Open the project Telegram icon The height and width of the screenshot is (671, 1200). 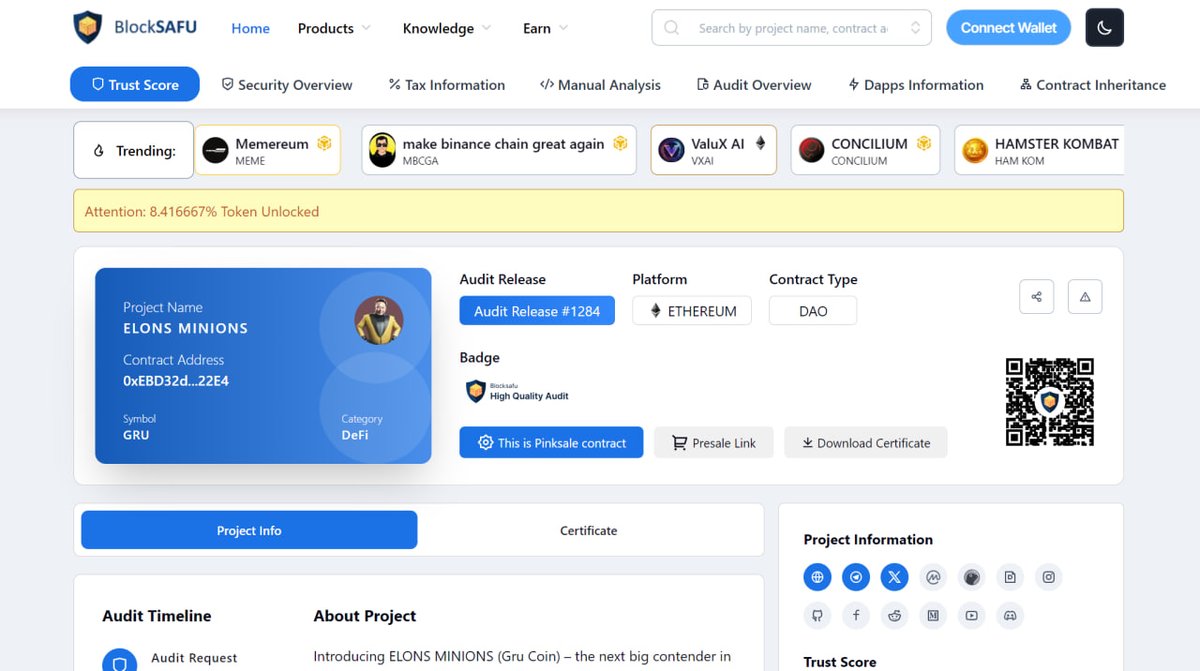coord(856,577)
